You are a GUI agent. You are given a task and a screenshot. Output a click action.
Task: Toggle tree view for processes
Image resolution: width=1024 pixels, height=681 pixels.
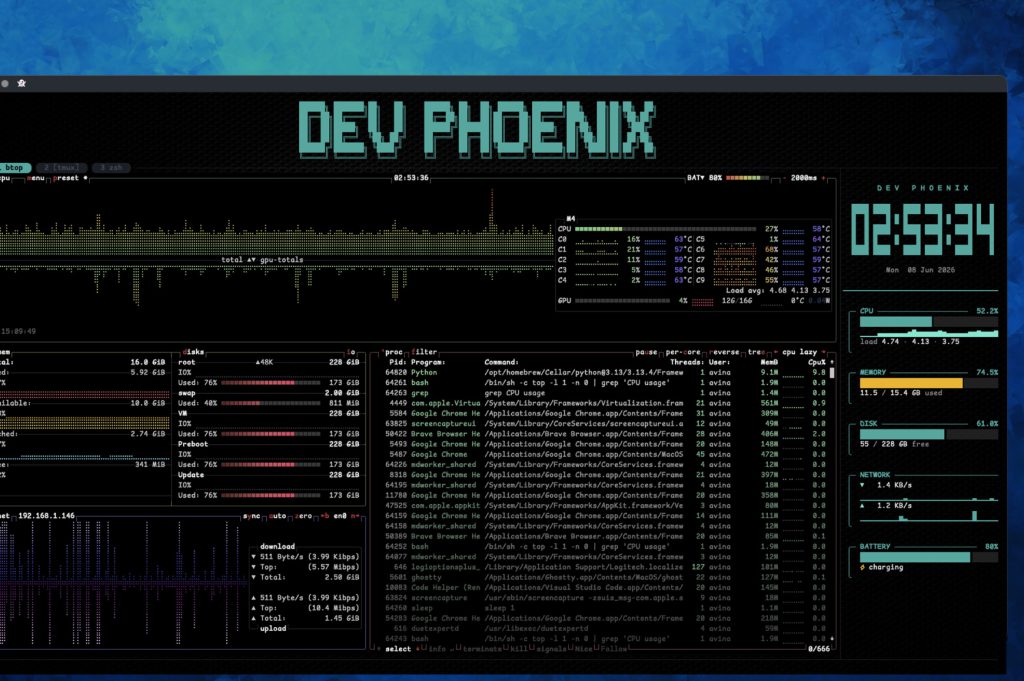[x=756, y=352]
